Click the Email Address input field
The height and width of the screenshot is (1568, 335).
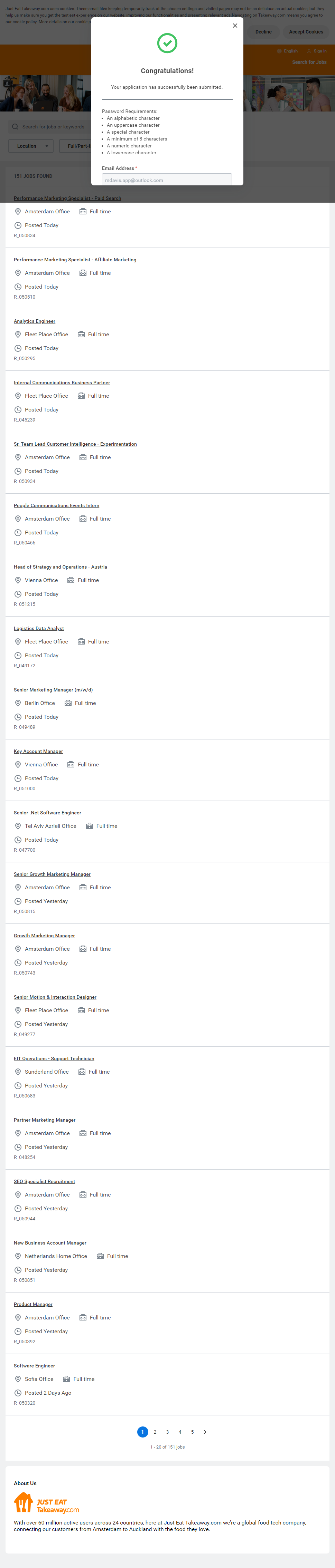point(167,180)
